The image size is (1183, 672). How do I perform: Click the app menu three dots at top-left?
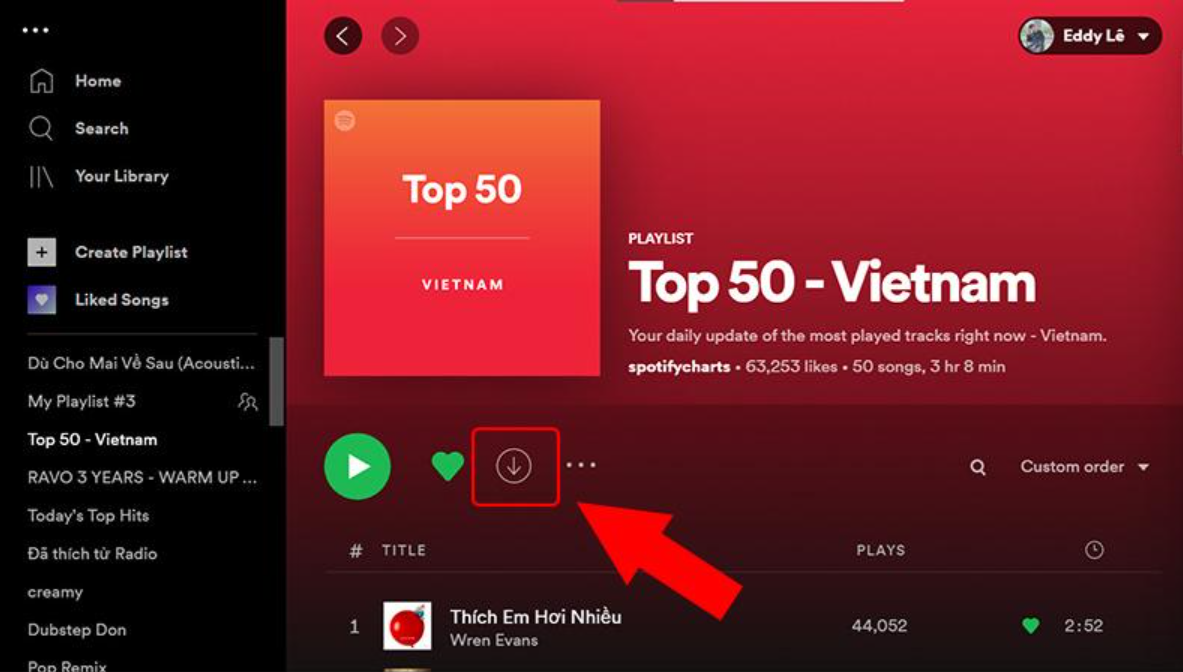click(x=35, y=30)
